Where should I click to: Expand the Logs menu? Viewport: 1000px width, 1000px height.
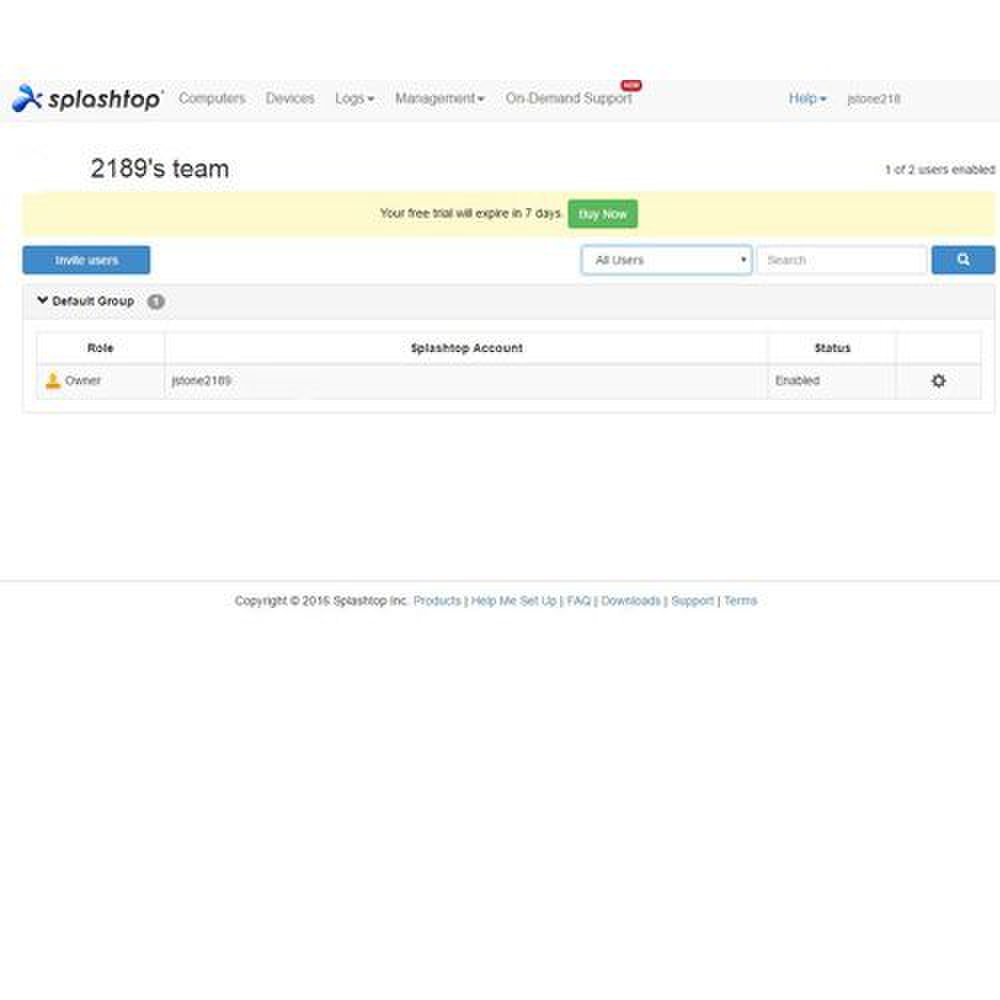click(x=354, y=99)
